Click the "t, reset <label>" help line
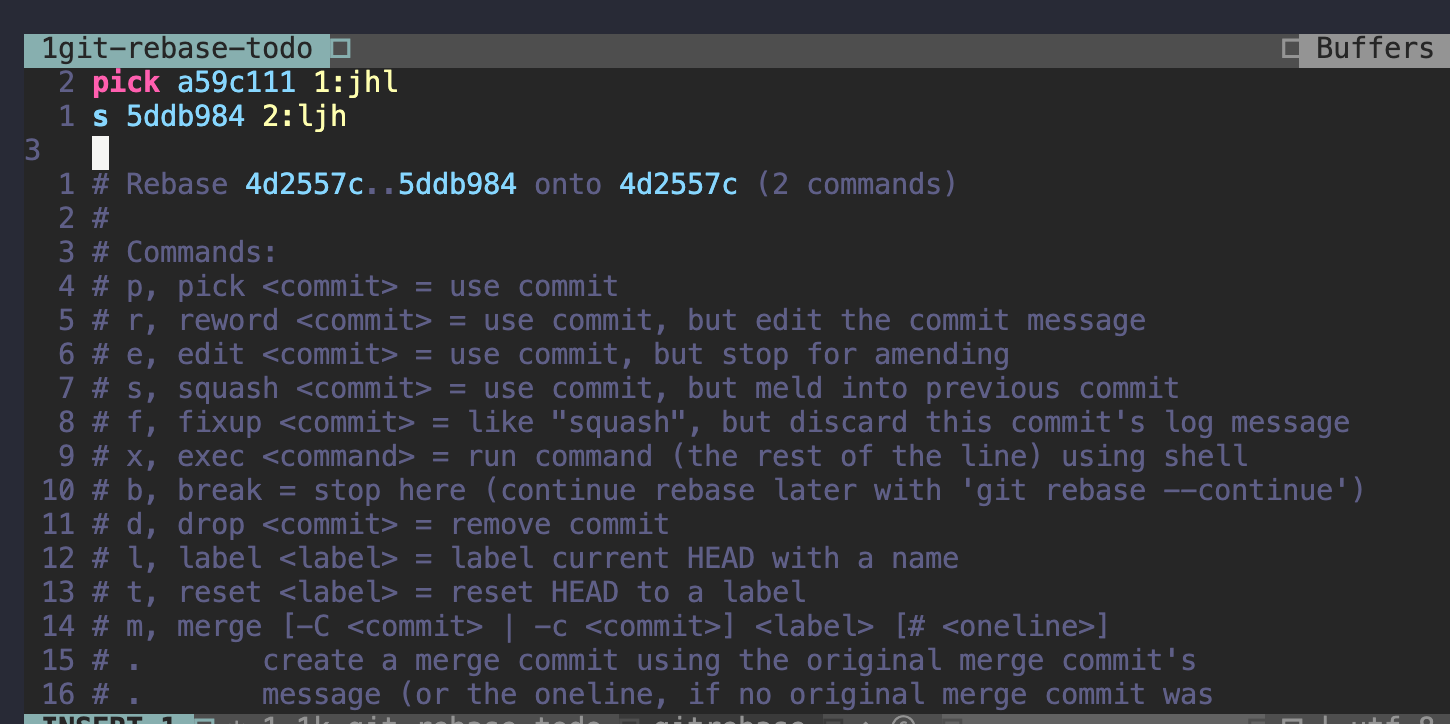The width and height of the screenshot is (1450, 724). [x=449, y=593]
